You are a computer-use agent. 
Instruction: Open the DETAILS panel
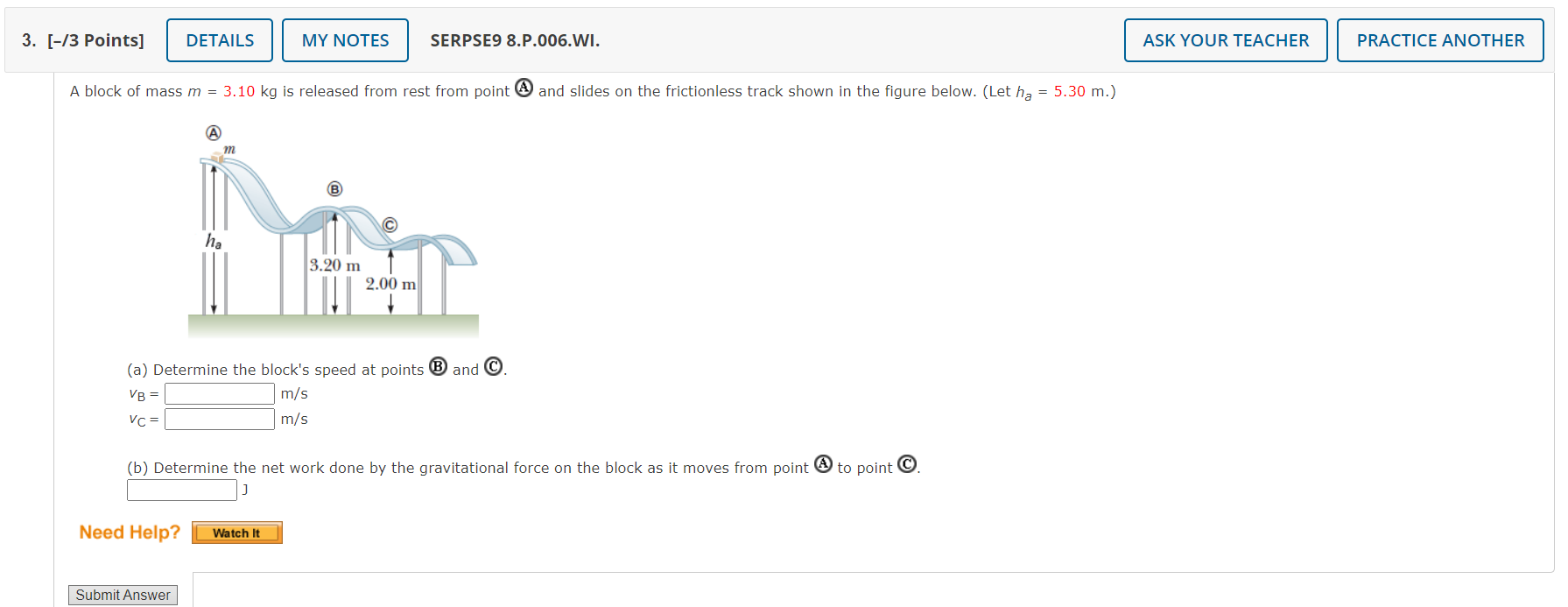[x=219, y=39]
